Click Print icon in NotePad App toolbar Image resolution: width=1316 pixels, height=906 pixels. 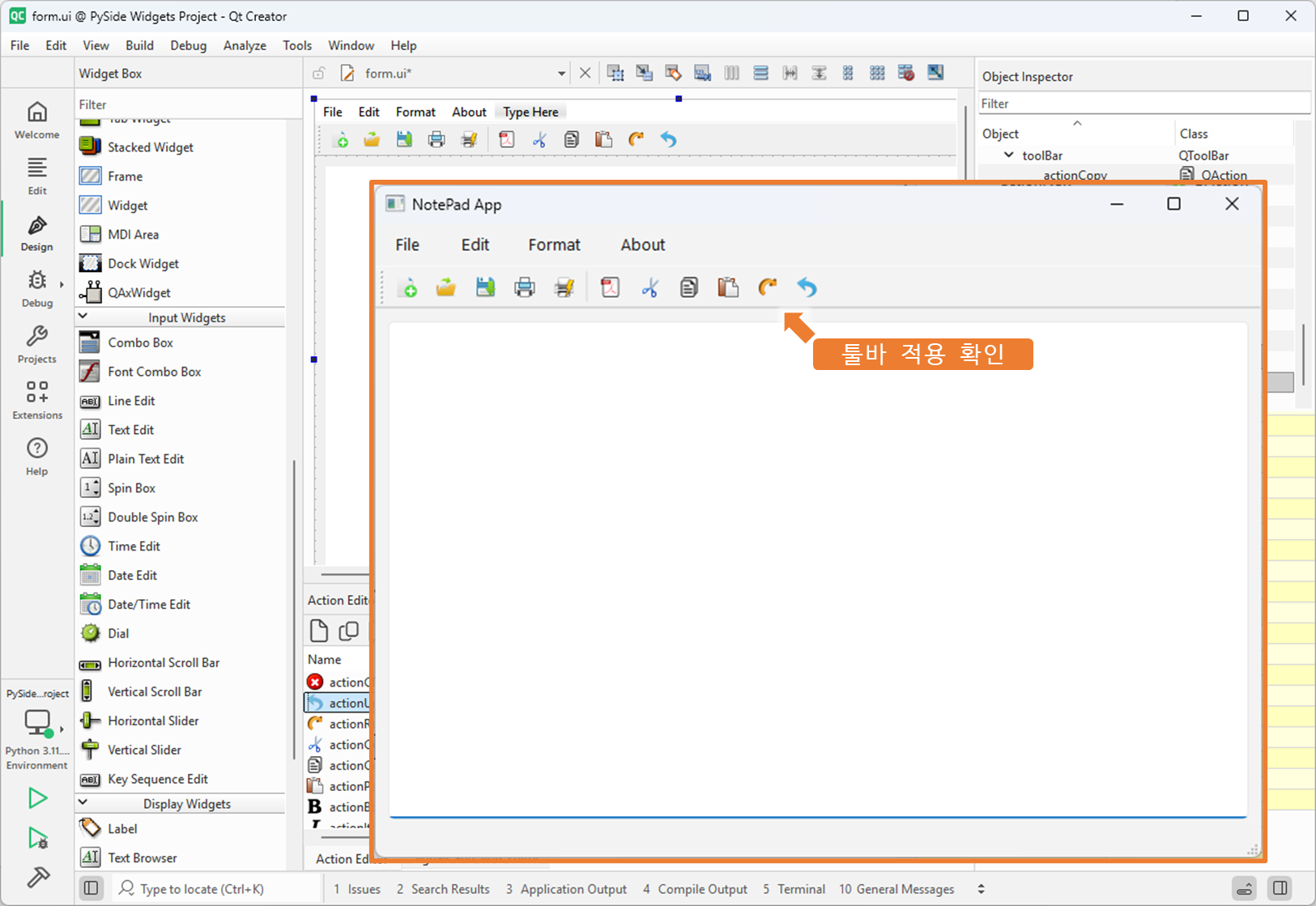click(x=525, y=287)
